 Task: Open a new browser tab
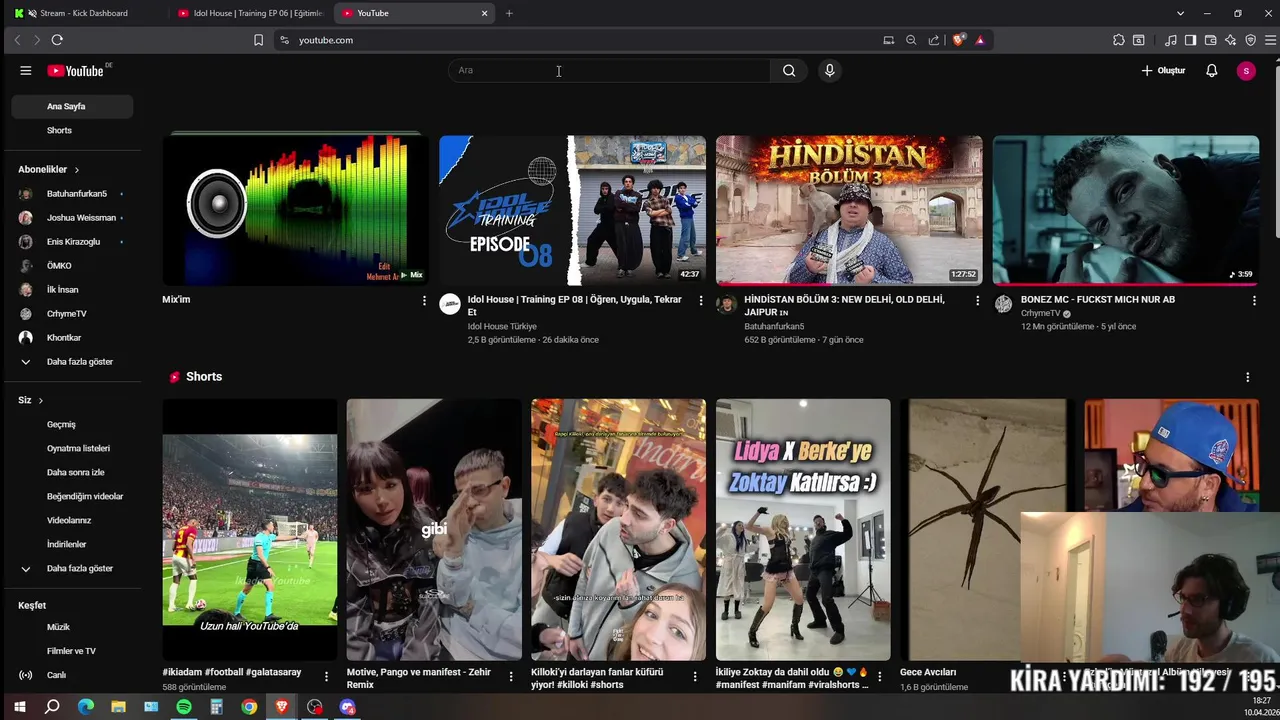point(509,13)
